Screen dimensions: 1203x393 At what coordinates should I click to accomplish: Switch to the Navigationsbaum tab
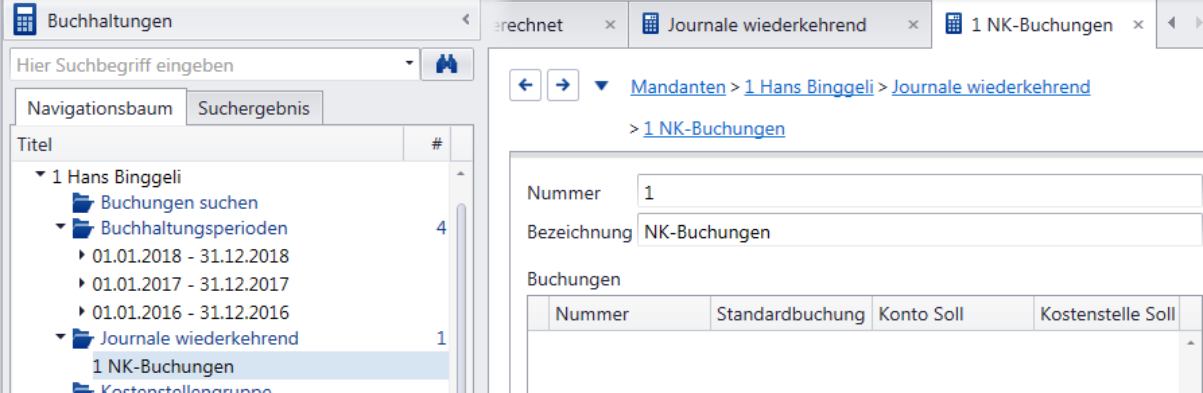101,108
